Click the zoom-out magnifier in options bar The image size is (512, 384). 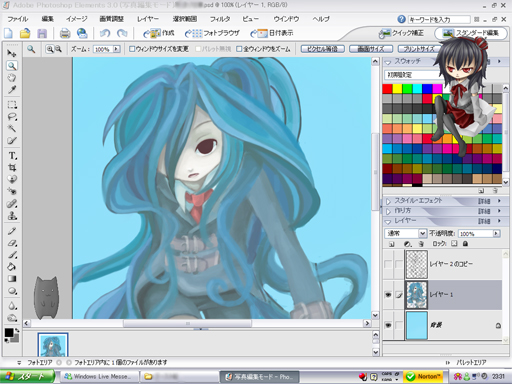pos(58,49)
